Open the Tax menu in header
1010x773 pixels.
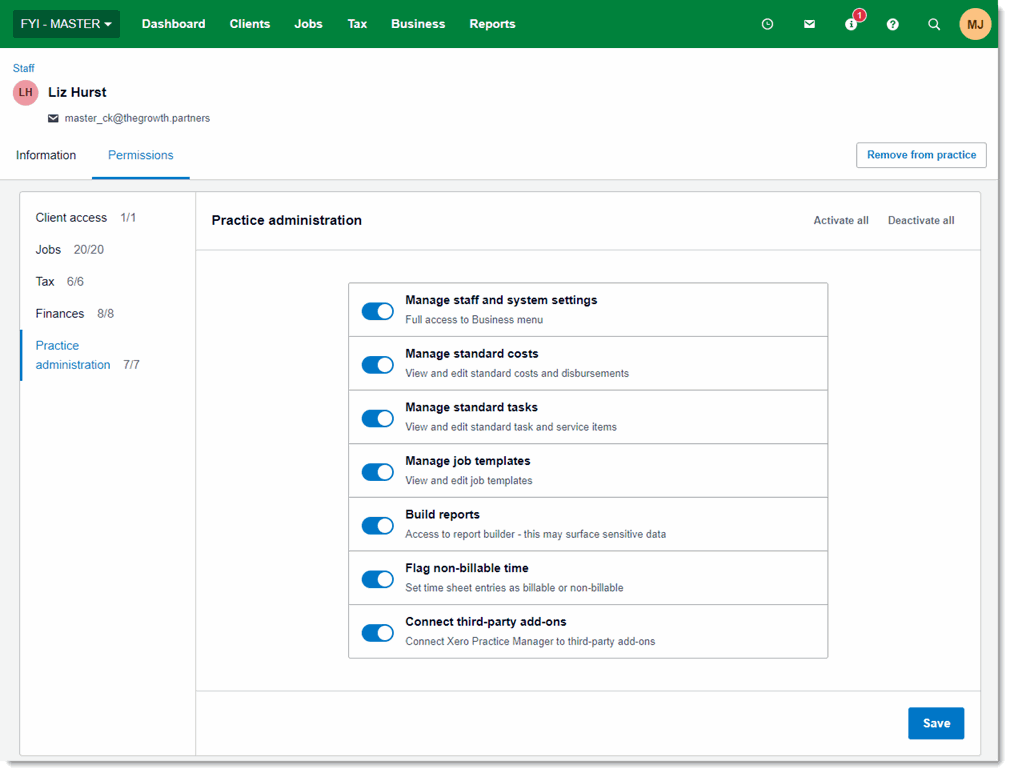[357, 24]
